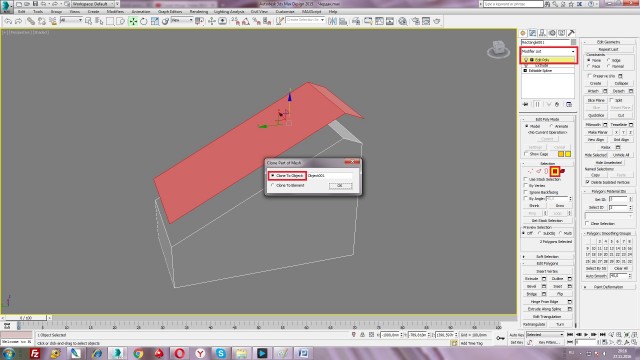
Task: Enable Show Cage checkbox
Action: click(x=526, y=154)
